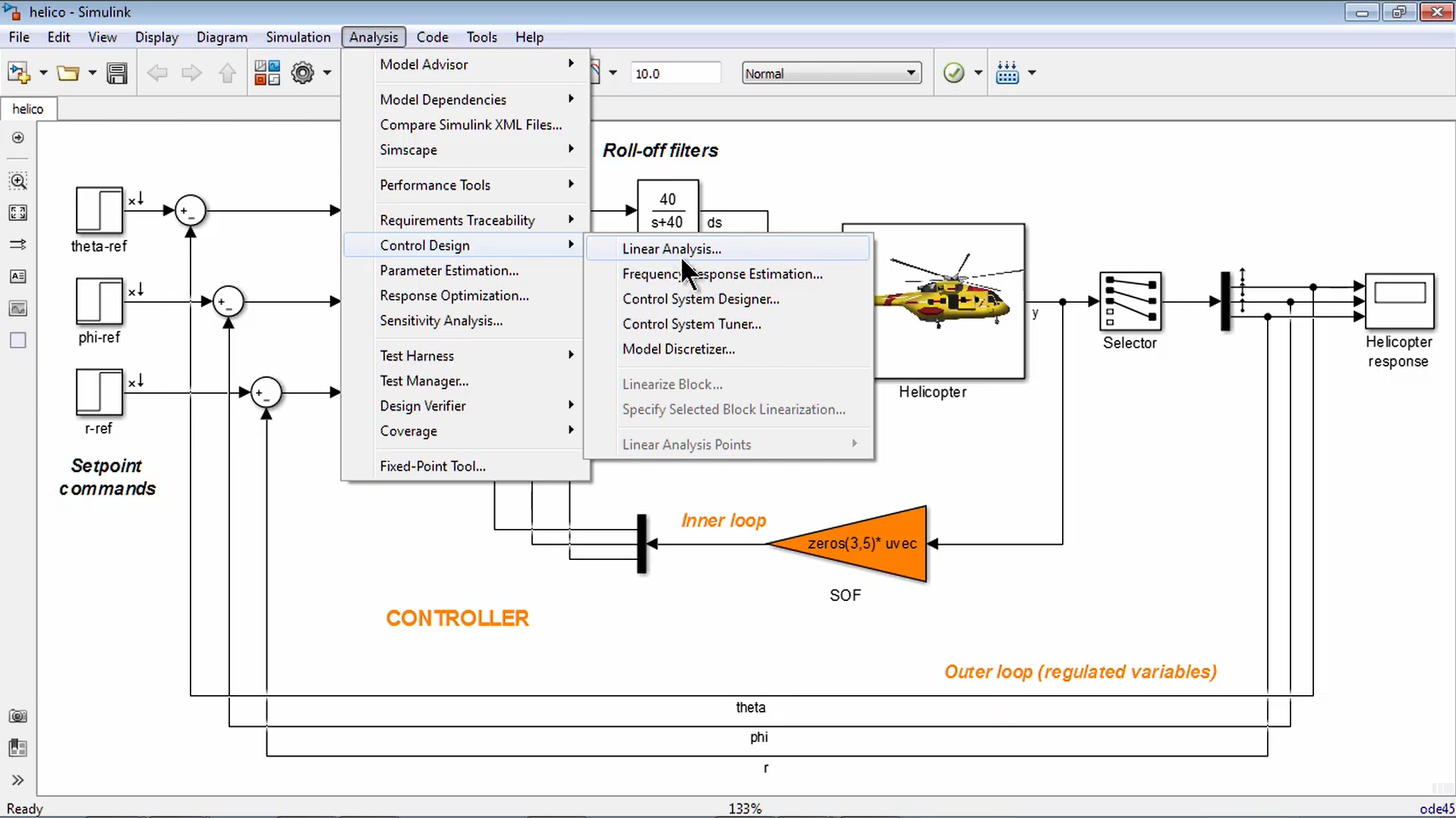This screenshot has width=1456, height=818.
Task: Select the Annotation text tool icon
Action: (18, 276)
